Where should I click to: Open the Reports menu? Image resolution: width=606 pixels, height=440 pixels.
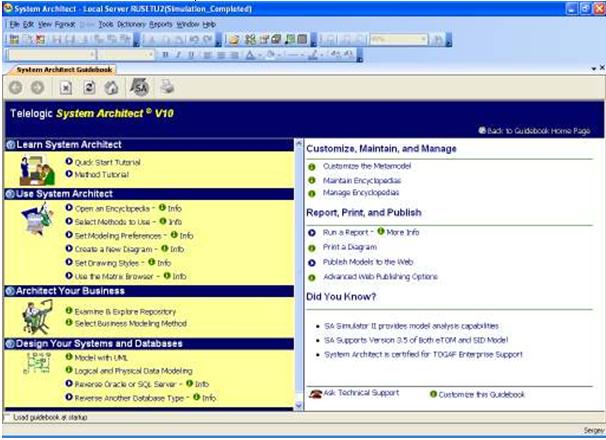coord(161,24)
